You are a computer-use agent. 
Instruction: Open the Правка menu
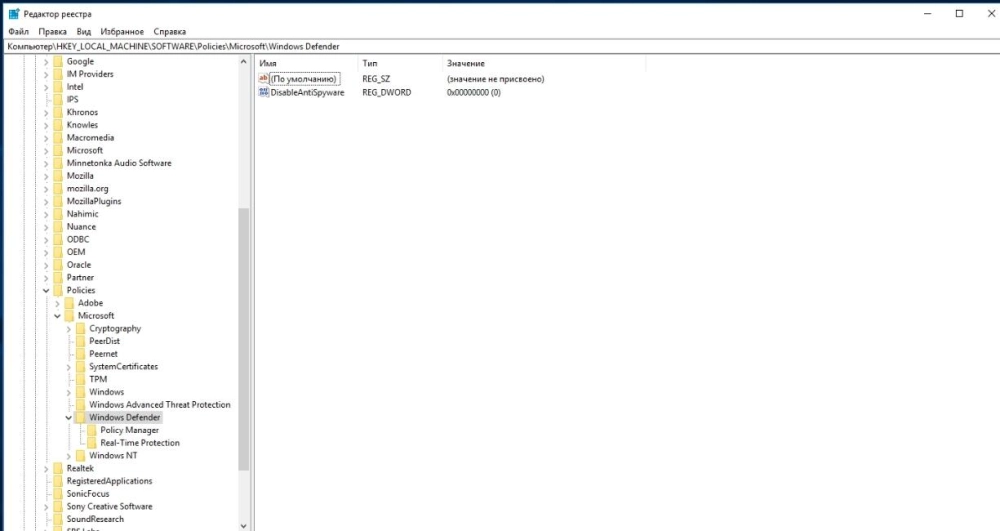[x=52, y=31]
